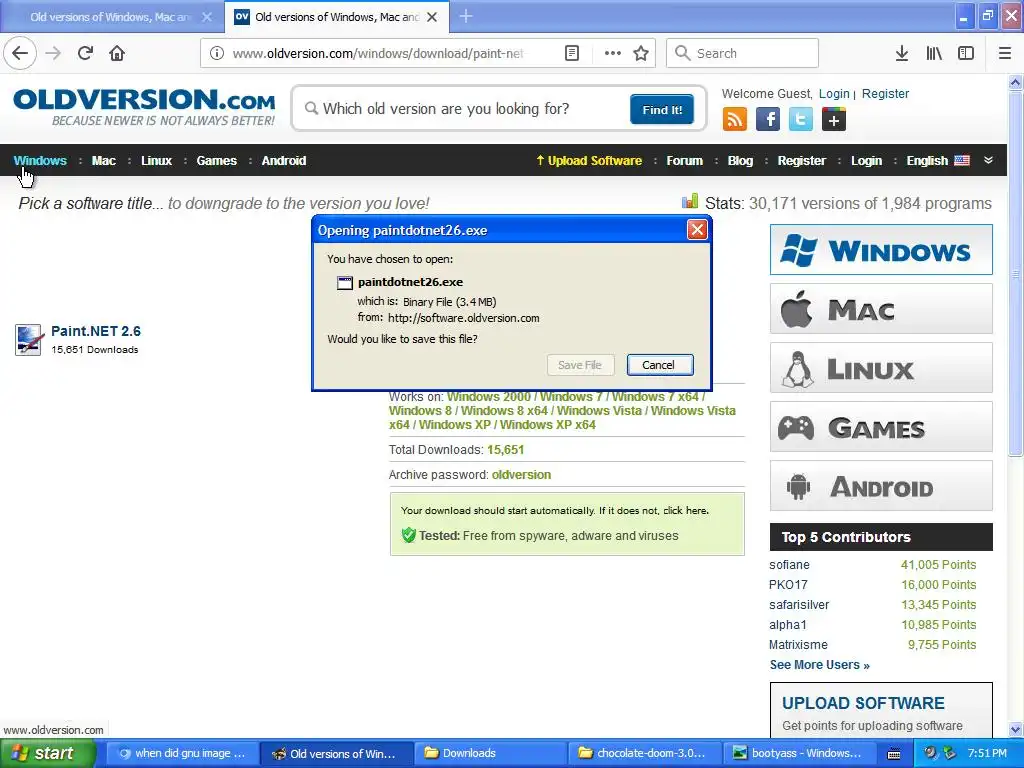The width and height of the screenshot is (1024, 768).
Task: Open the language dropdown chevron
Action: tap(988, 160)
